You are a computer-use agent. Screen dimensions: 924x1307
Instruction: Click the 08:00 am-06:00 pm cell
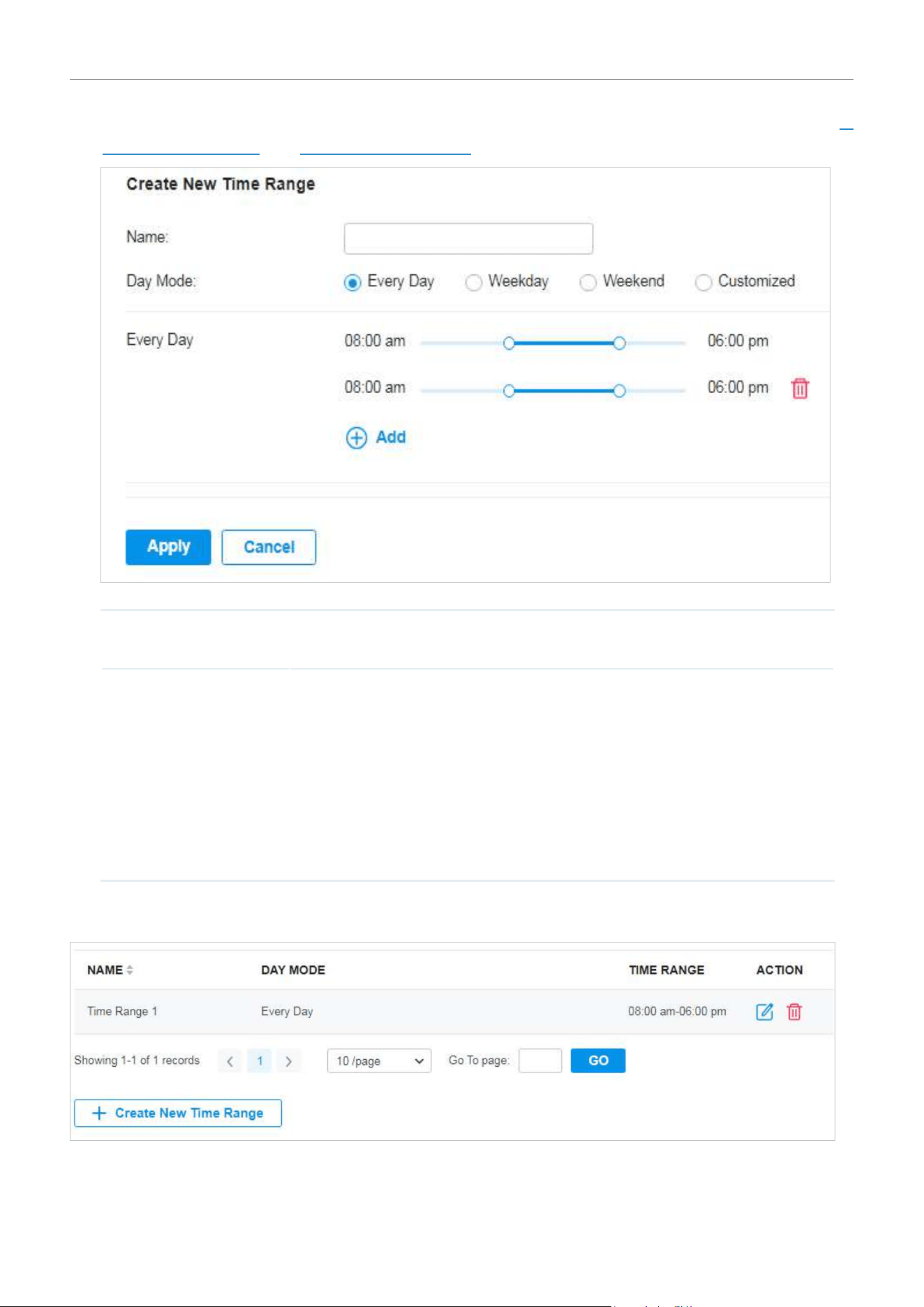677,1011
